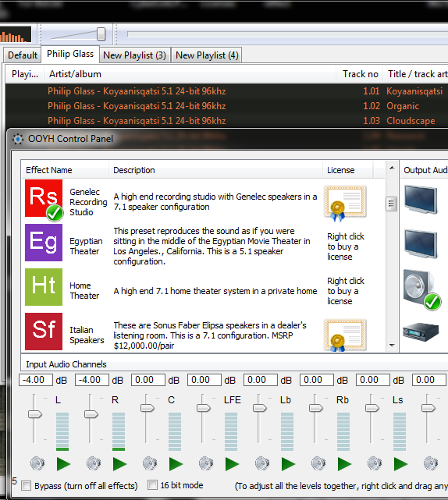Switch to the Default playlist tab
448x500 pixels.
pyautogui.click(x=22, y=55)
